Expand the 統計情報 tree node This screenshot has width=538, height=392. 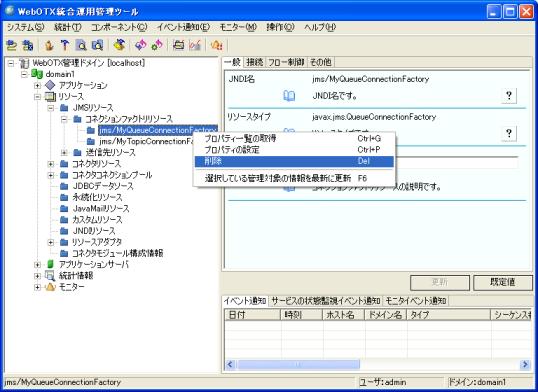[x=37, y=276]
